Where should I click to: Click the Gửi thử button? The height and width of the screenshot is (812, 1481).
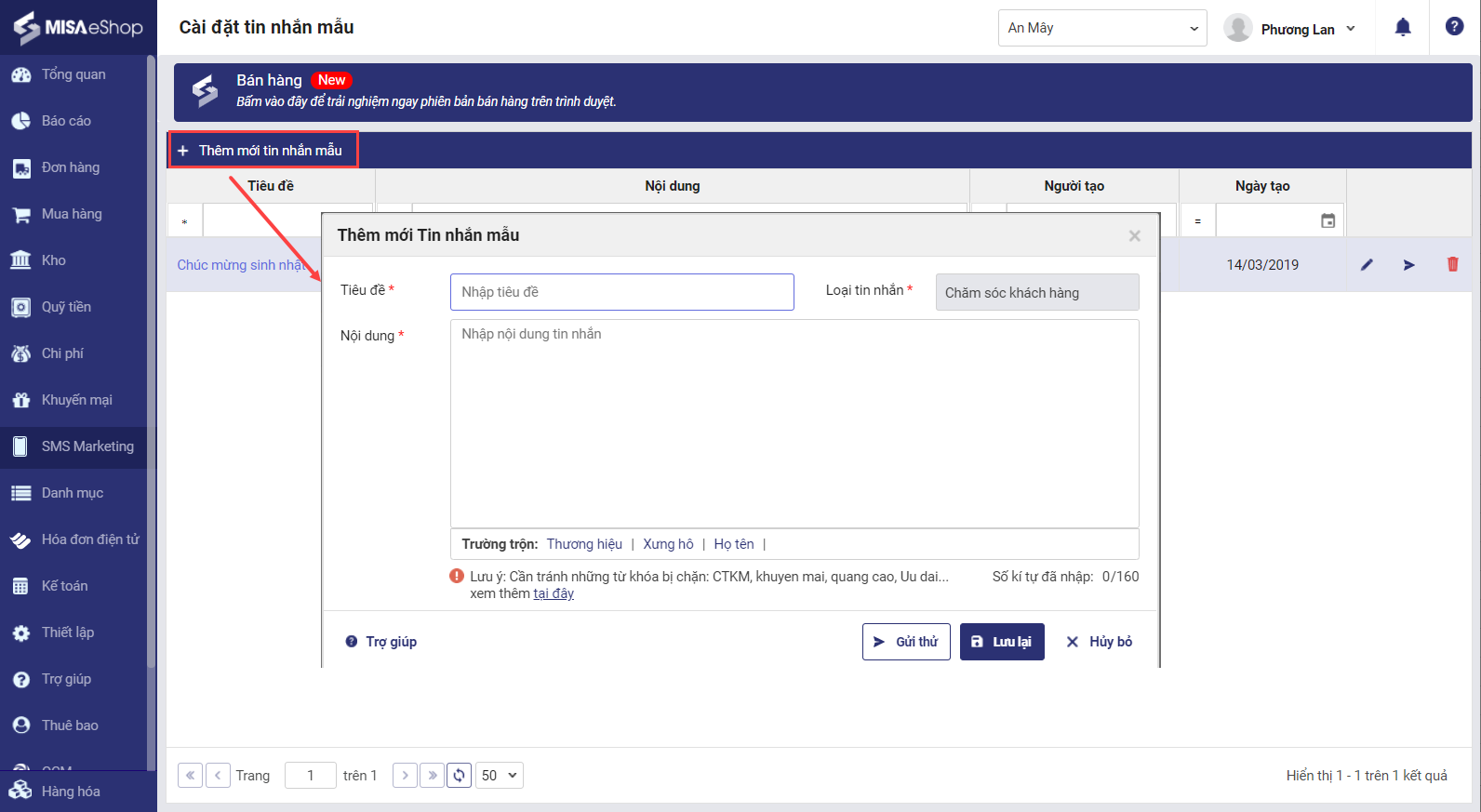point(906,642)
